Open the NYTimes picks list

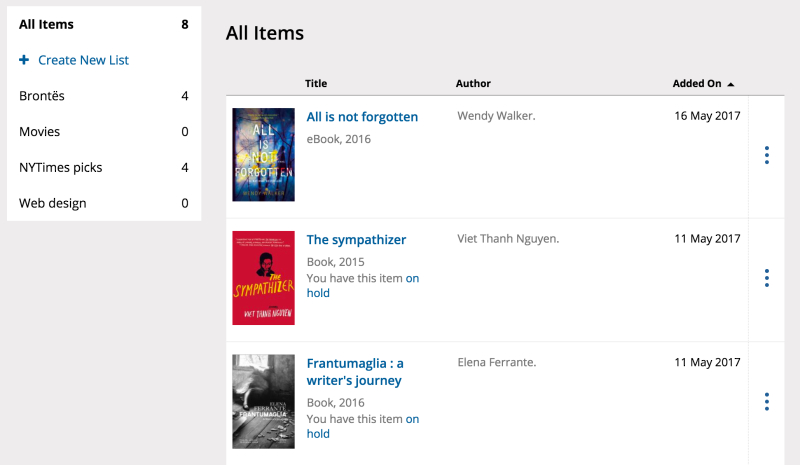point(61,168)
